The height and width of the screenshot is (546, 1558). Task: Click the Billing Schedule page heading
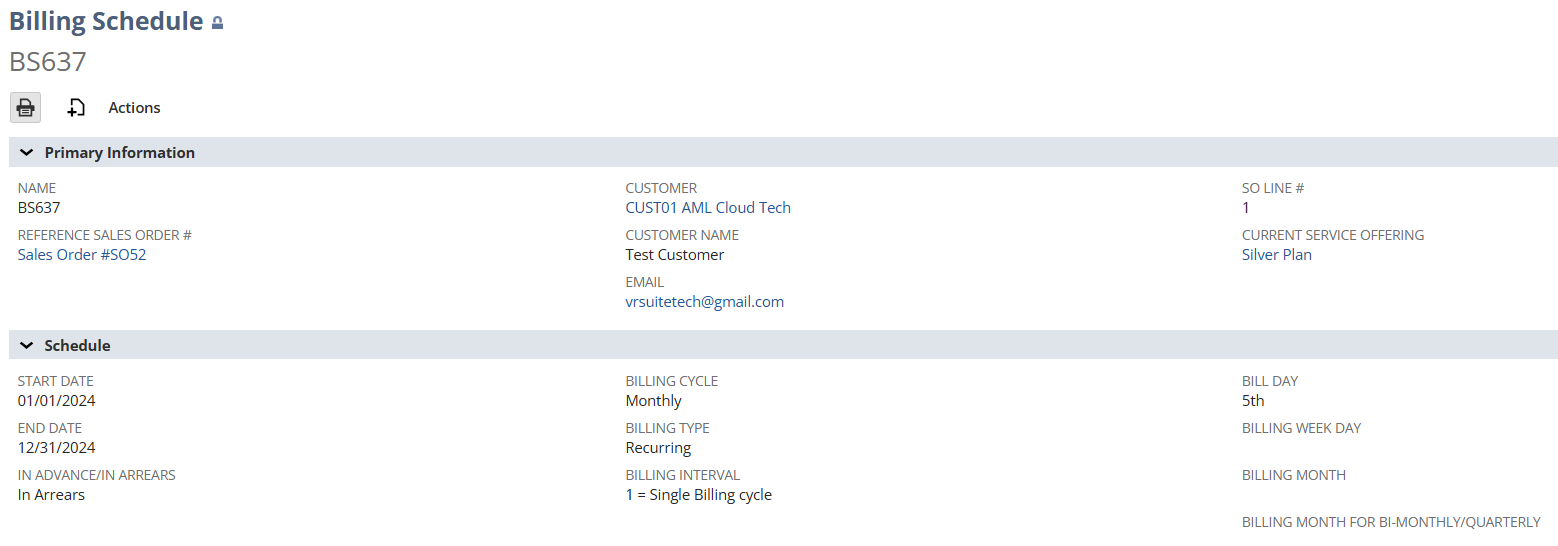point(107,21)
